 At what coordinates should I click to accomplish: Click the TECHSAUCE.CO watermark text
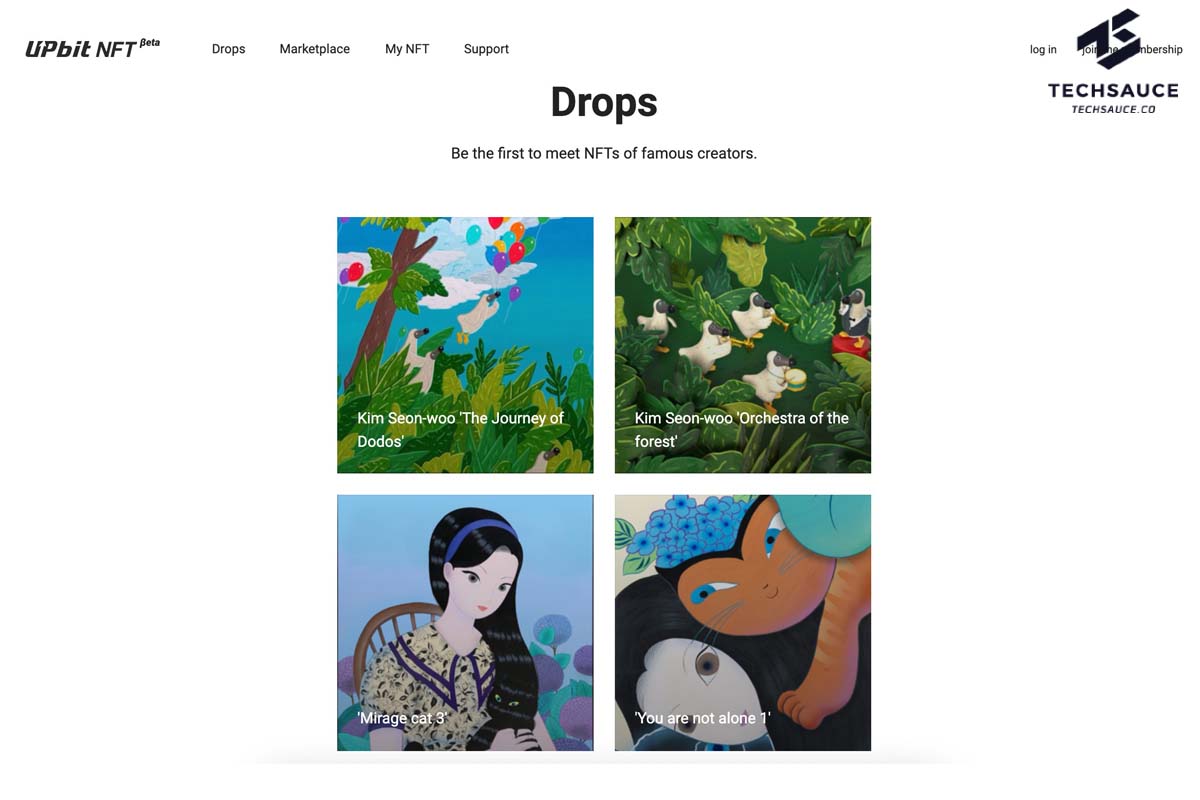tap(1113, 109)
